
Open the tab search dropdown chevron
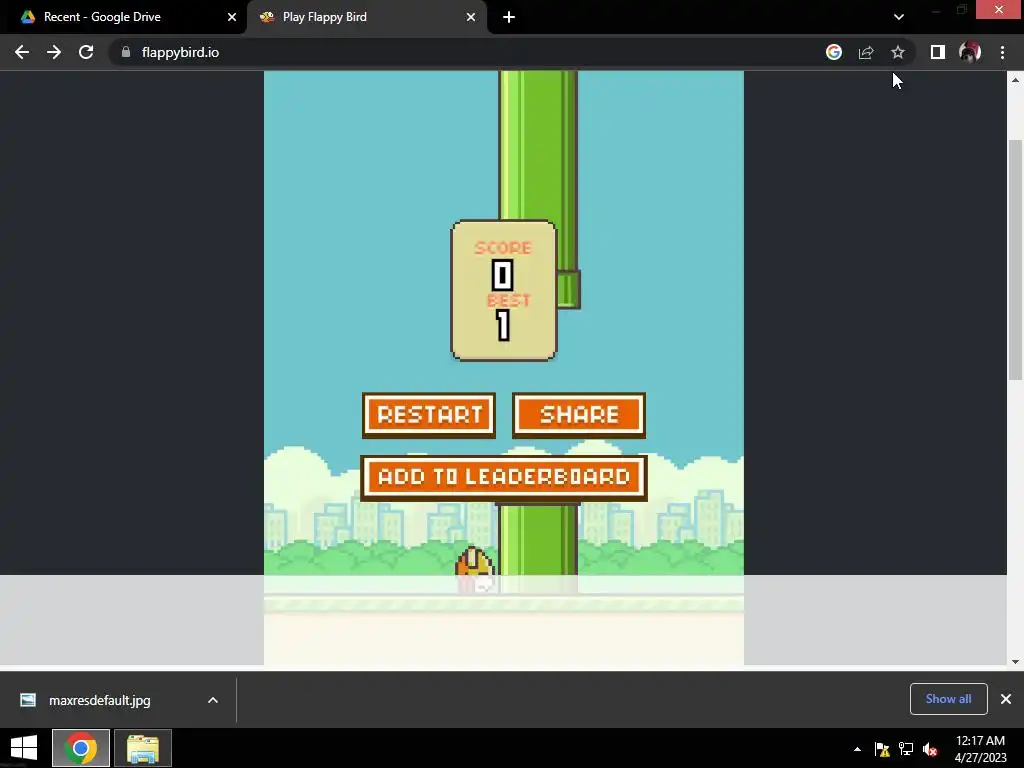[899, 17]
